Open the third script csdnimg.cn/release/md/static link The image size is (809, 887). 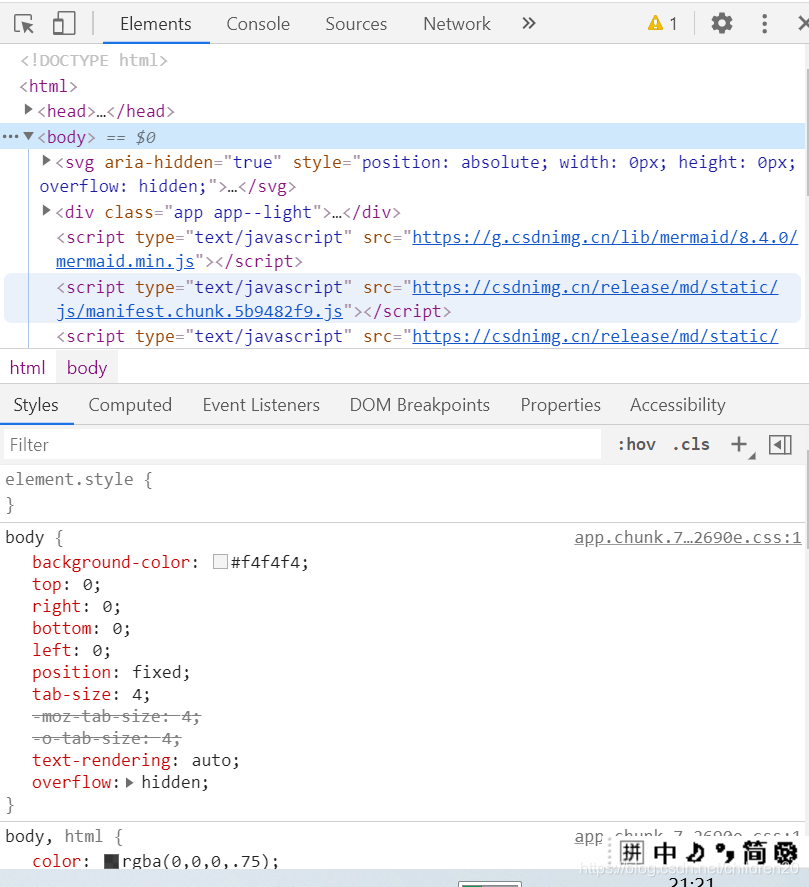tap(595, 336)
